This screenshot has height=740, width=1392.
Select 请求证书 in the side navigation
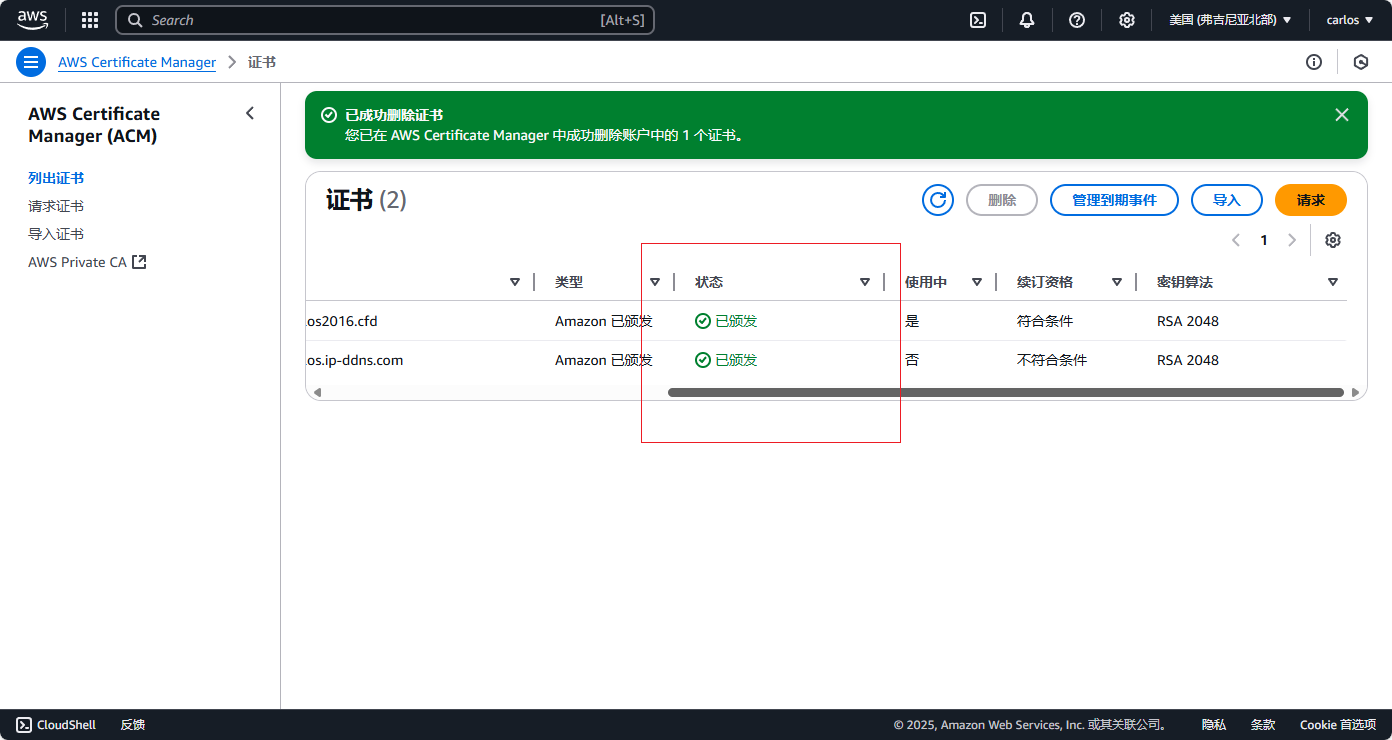coord(56,206)
